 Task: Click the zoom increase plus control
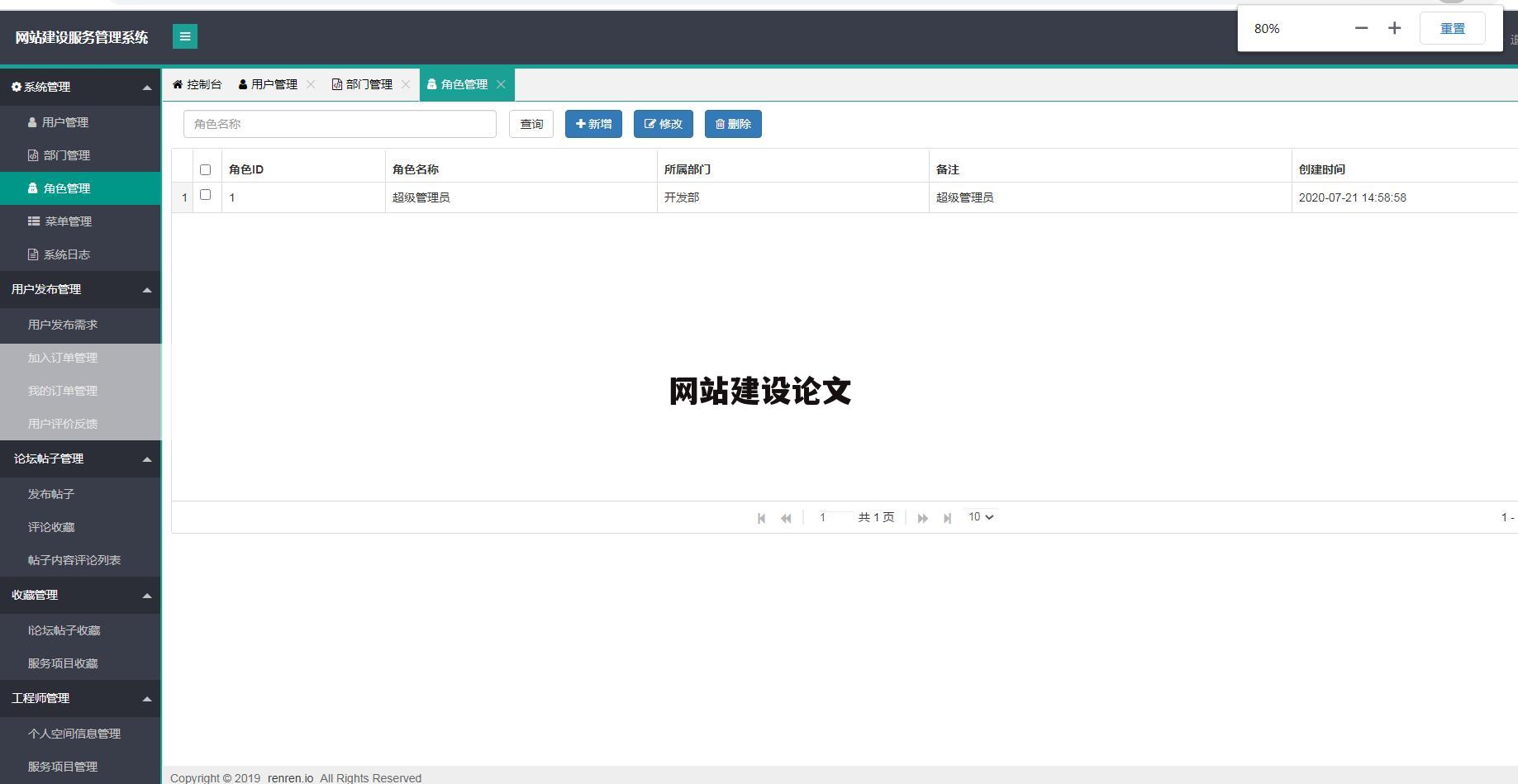pyautogui.click(x=1393, y=27)
